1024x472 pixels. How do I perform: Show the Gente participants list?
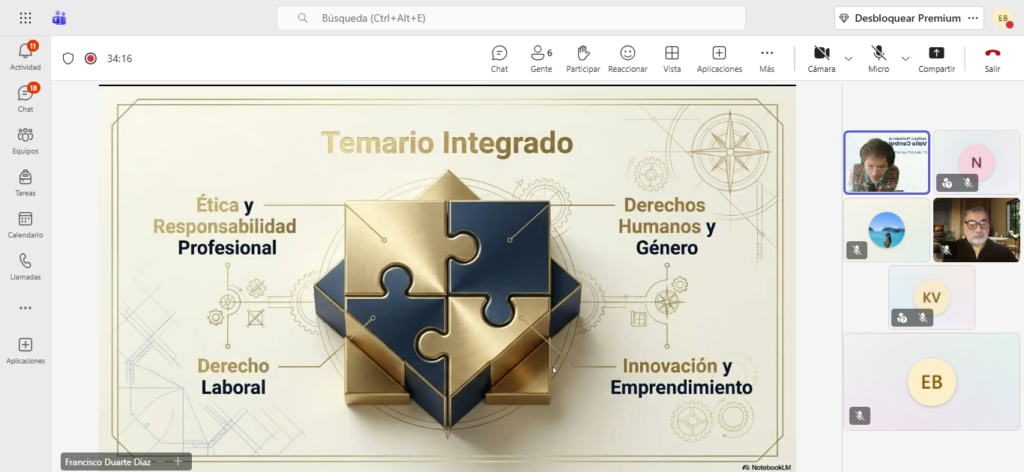tap(541, 58)
